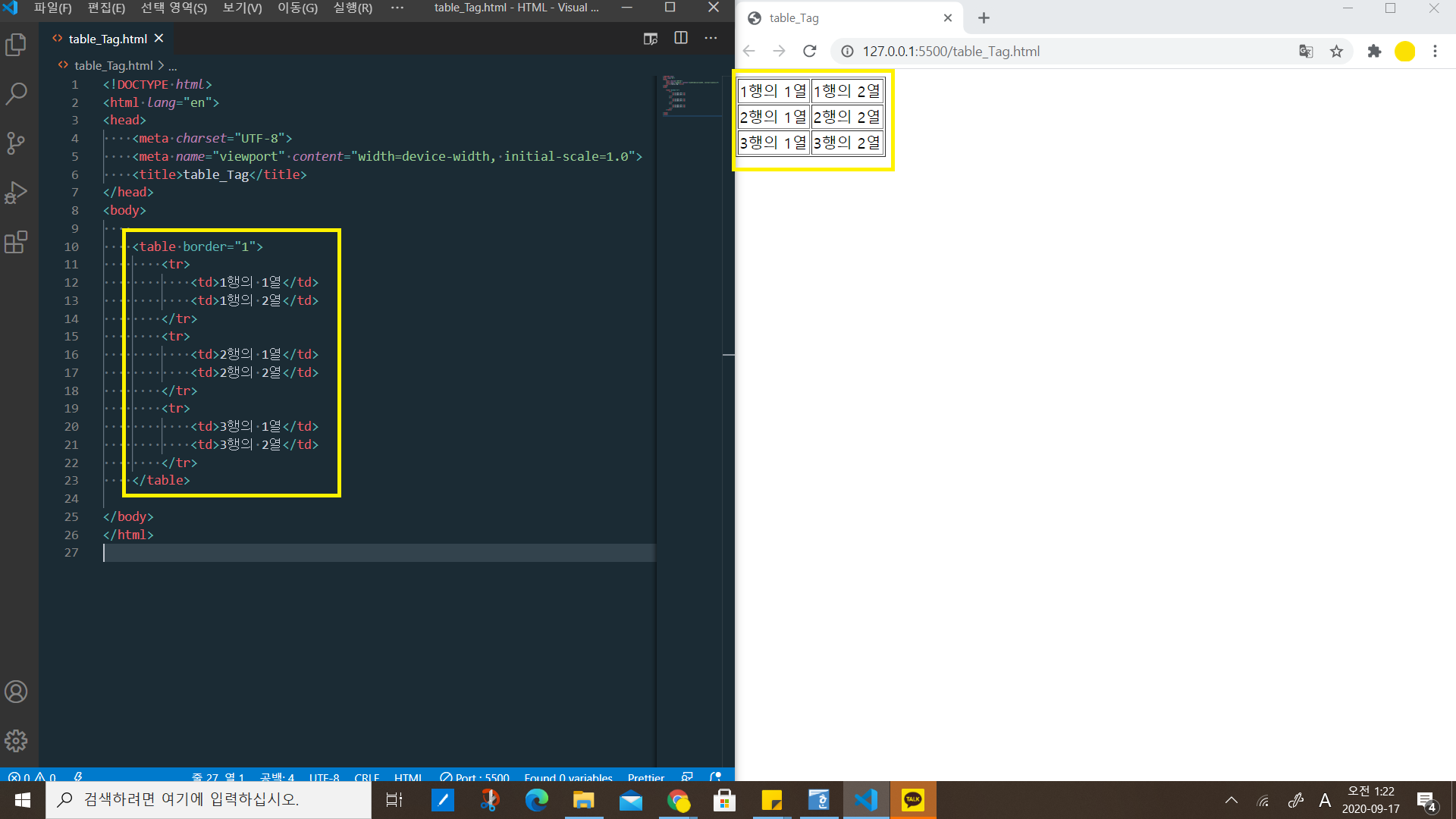Screen dimensions: 1456x819
Task: Open Source Control view
Action: coord(16,143)
